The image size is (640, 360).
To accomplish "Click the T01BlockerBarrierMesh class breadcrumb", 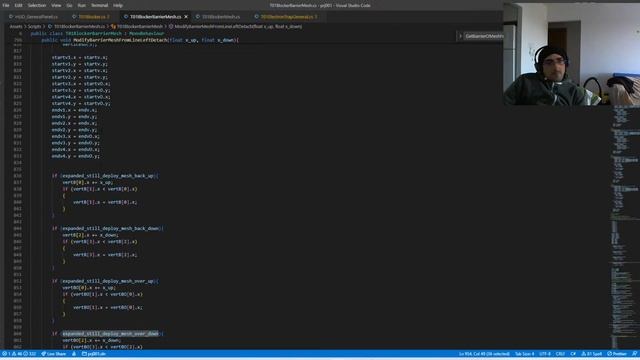I will (137, 27).
